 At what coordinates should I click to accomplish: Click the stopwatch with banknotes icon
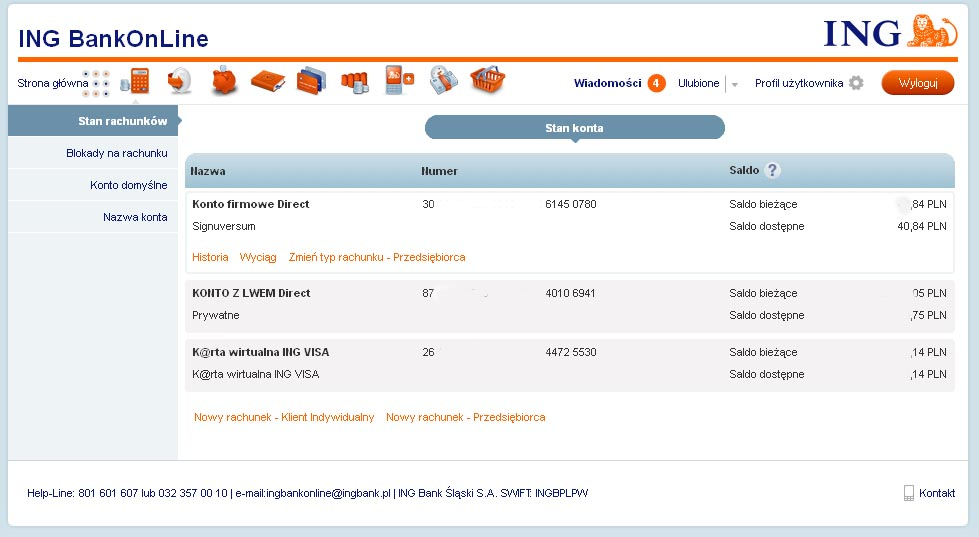click(443, 81)
